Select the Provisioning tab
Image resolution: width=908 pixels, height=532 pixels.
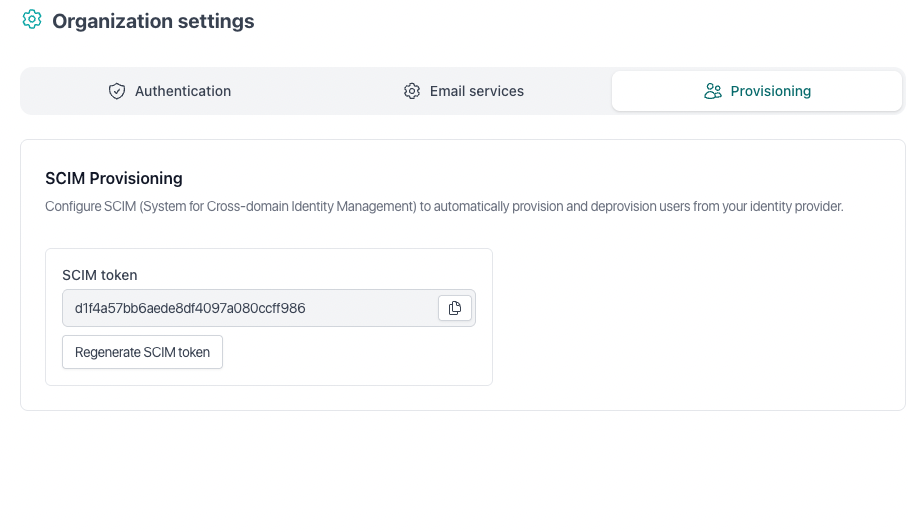757,91
